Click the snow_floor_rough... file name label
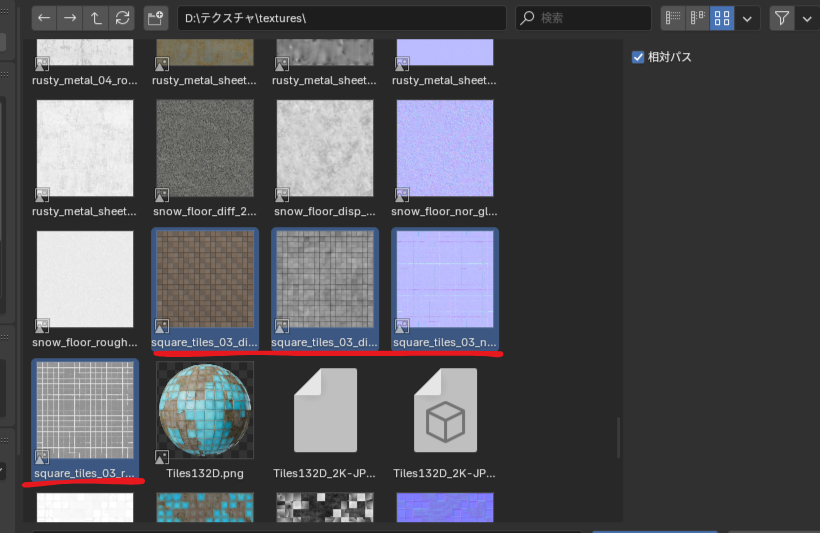The width and height of the screenshot is (820, 533). tap(85, 342)
